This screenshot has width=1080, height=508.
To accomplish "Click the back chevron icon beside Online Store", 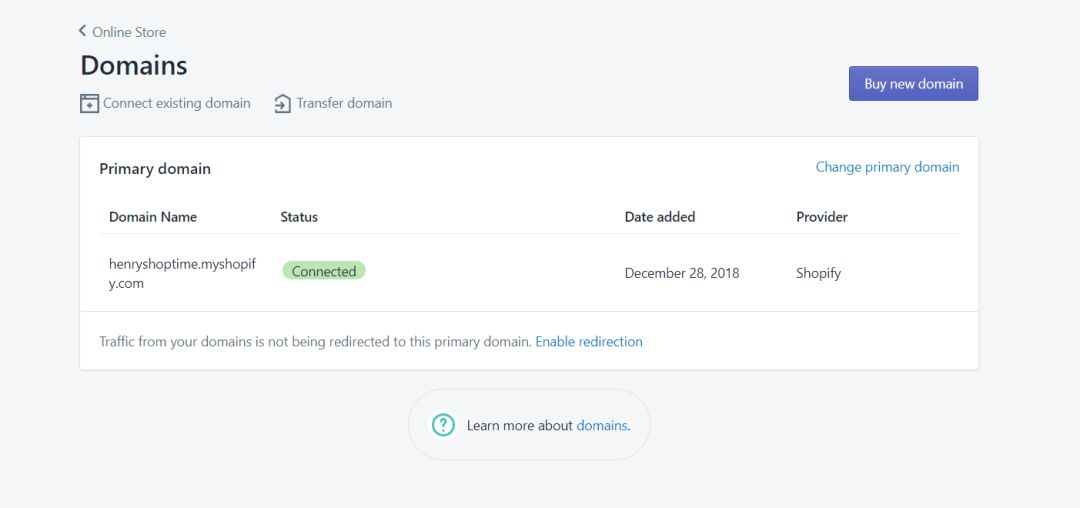I will (x=83, y=31).
